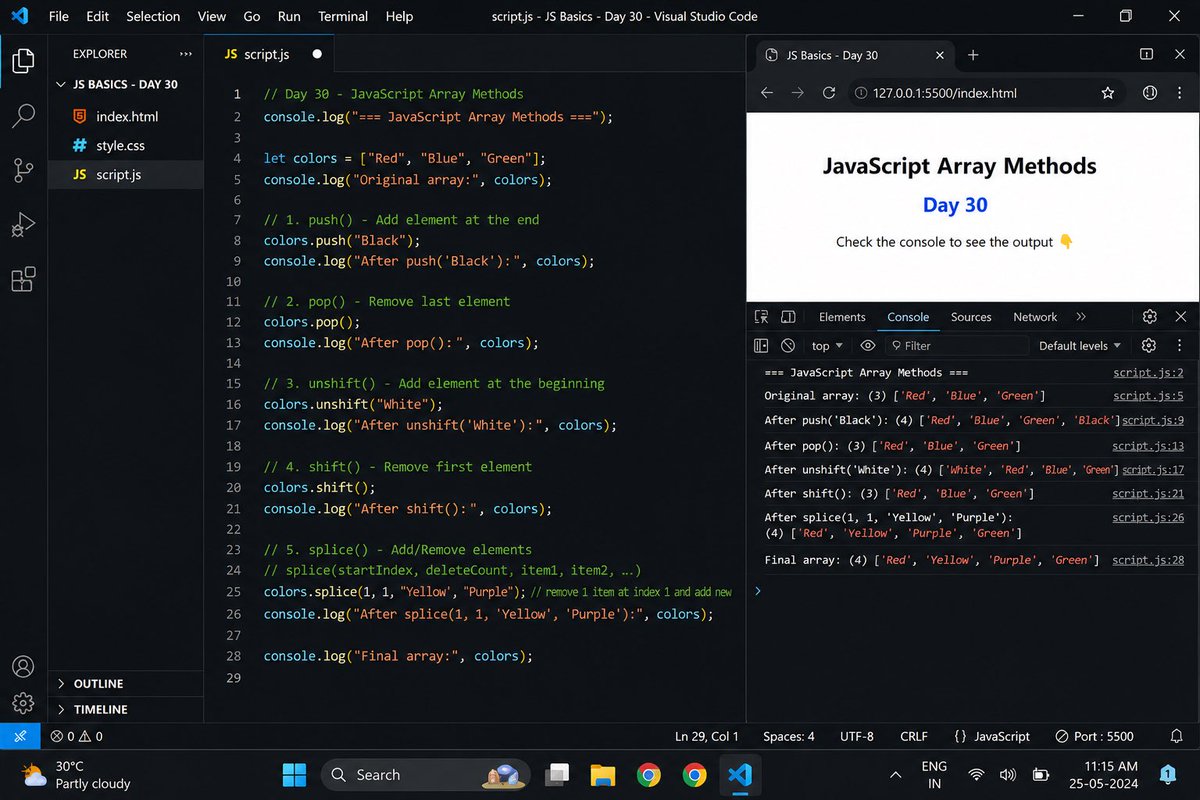Click VS Code icon in taskbar

coord(740,775)
